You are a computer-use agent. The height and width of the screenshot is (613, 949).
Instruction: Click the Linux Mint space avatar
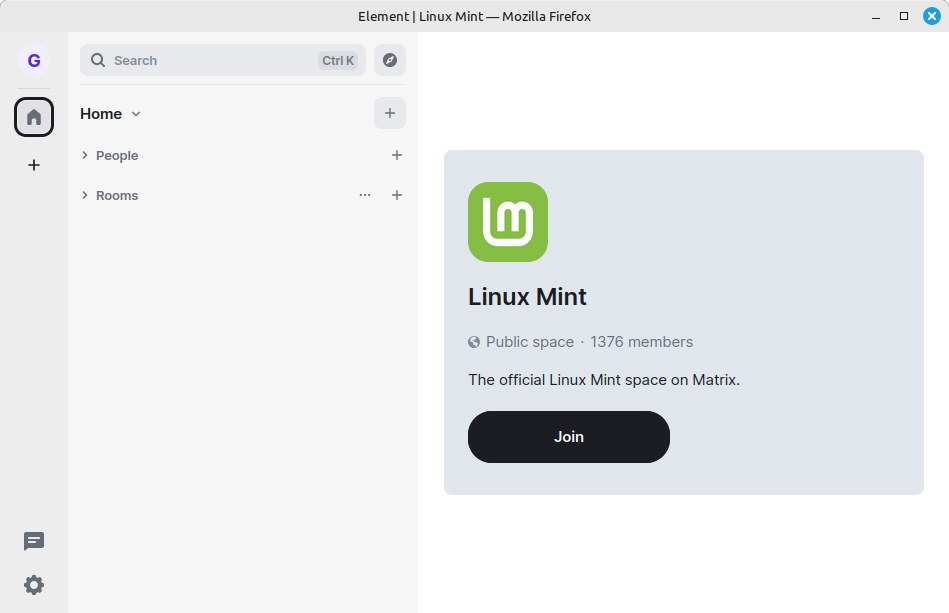click(507, 222)
